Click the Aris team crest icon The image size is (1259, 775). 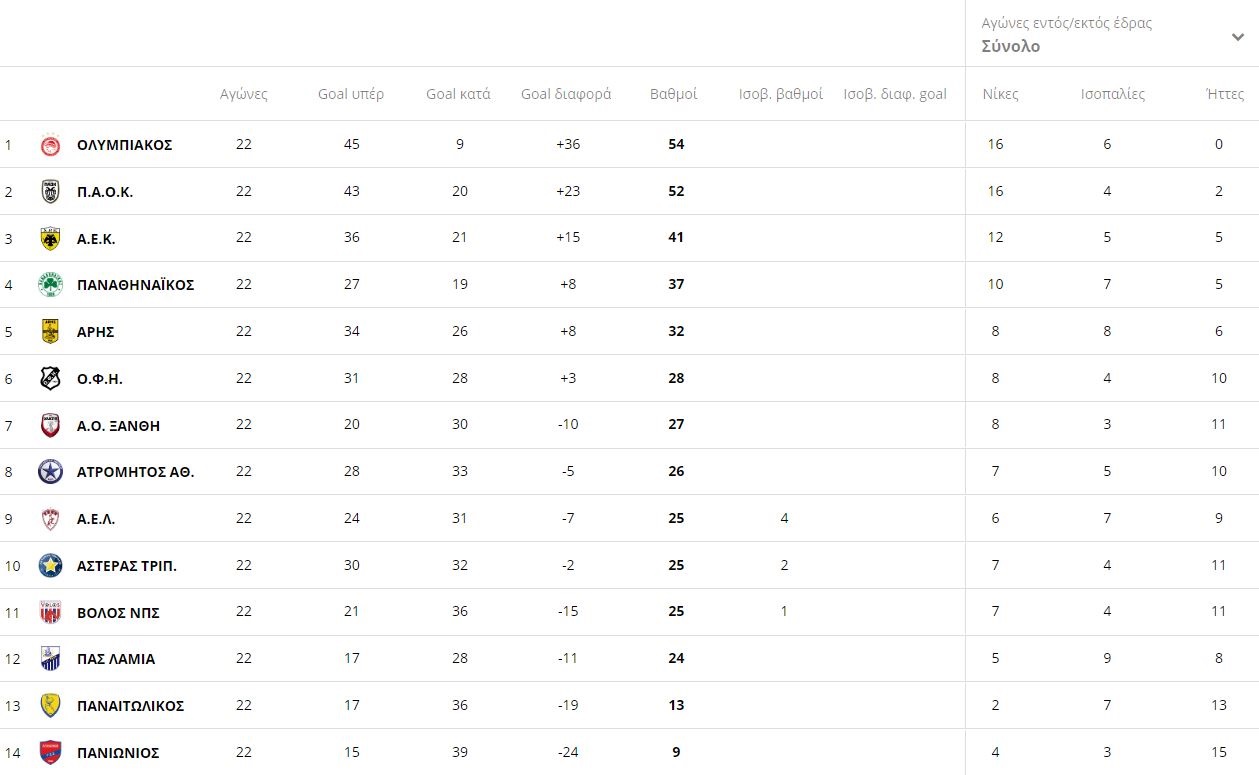[50, 332]
